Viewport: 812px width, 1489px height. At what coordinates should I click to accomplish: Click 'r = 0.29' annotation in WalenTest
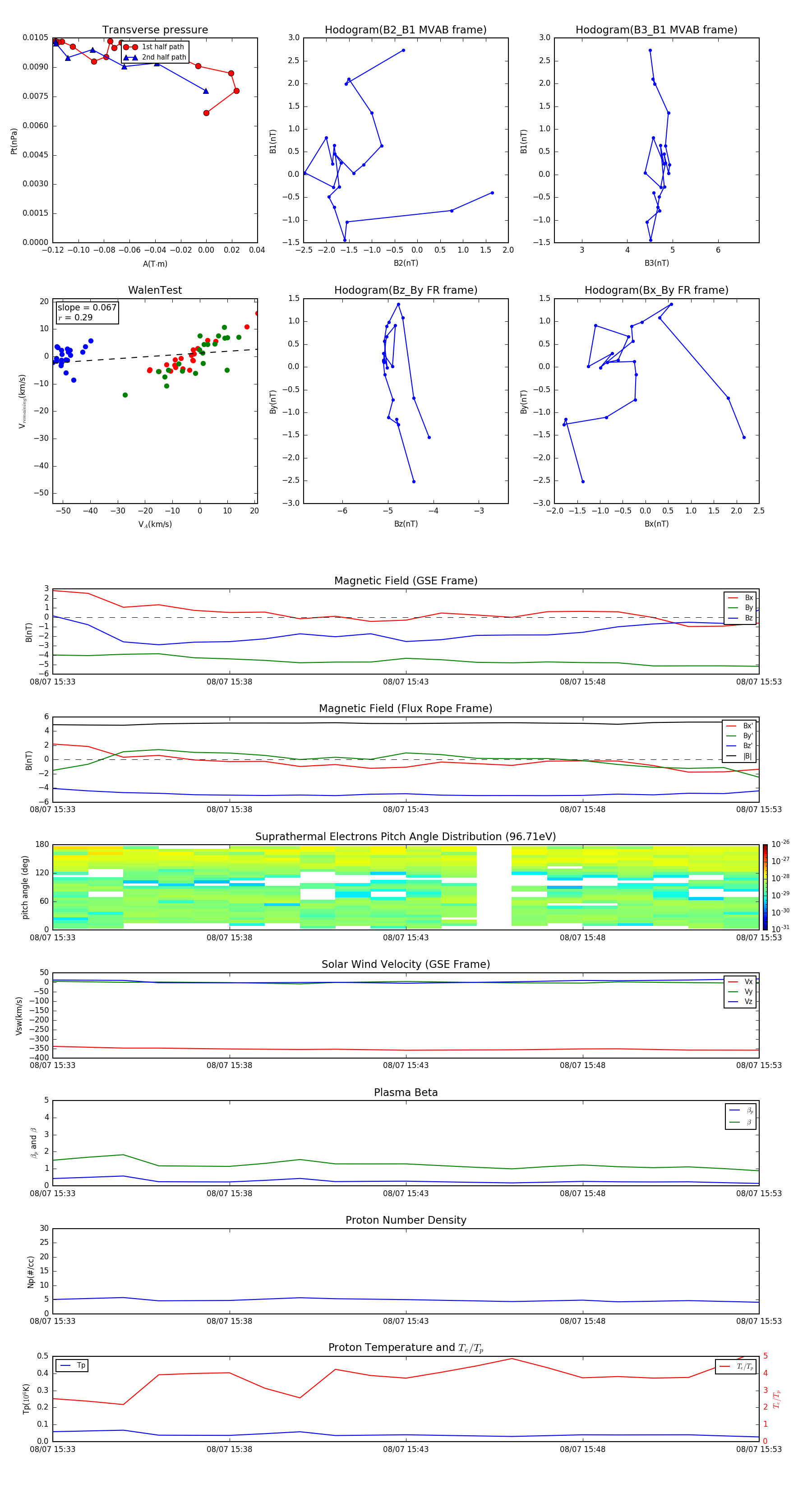75,317
